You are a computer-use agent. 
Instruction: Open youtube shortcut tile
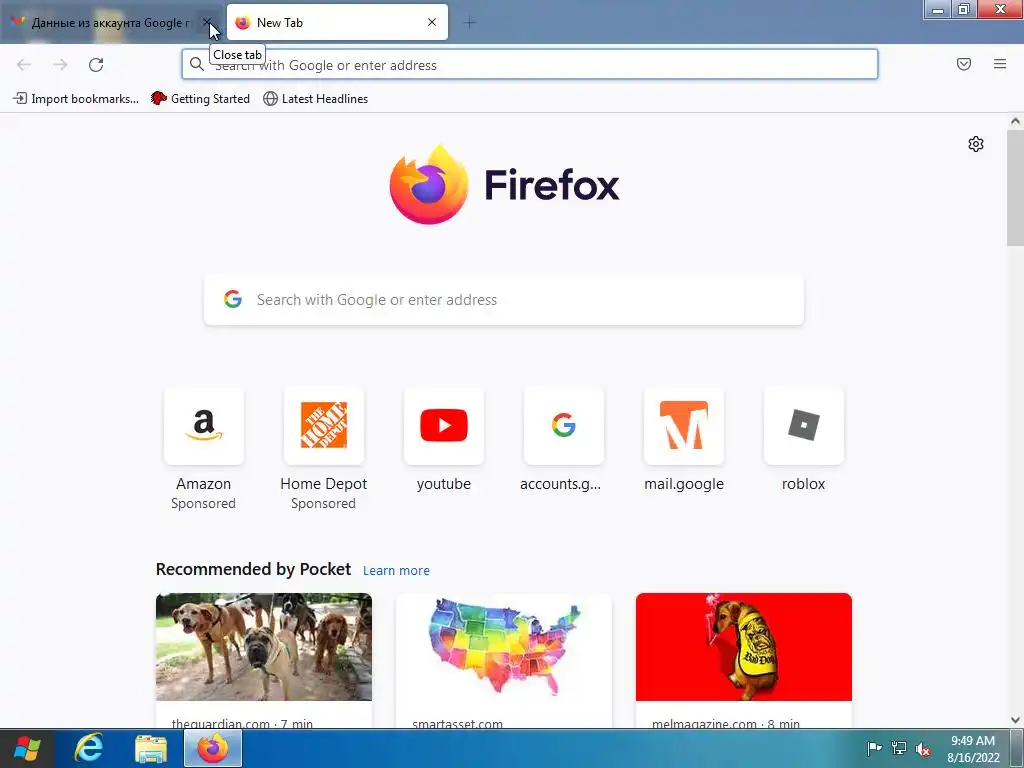click(443, 426)
